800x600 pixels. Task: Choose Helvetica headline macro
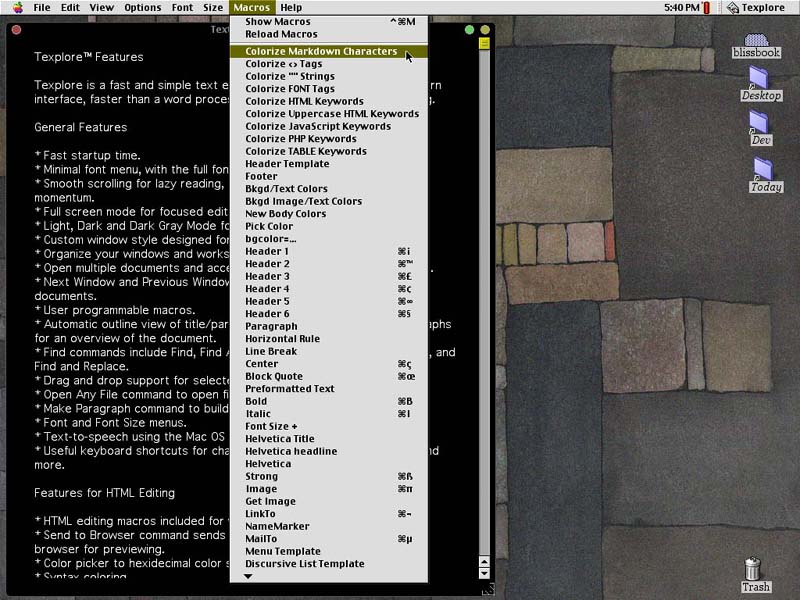[329, 451]
